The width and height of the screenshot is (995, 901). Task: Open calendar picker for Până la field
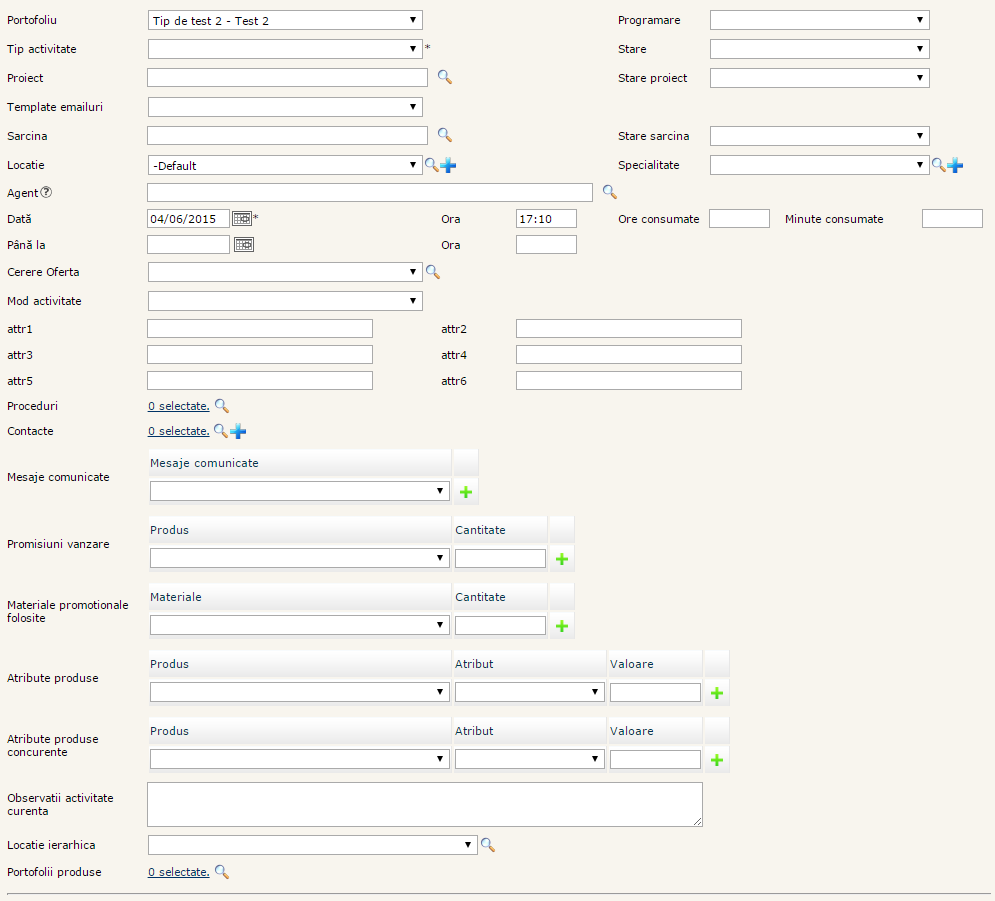point(242,244)
